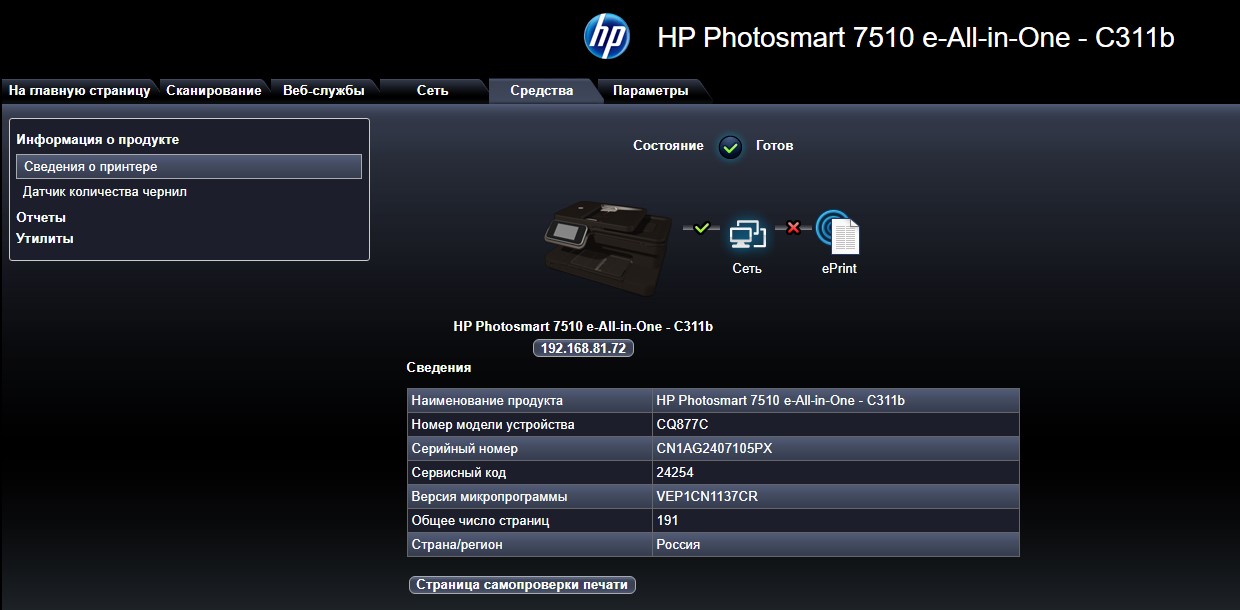The image size is (1240, 610).
Task: Click the HP Photosmart 7510 page title header
Action: pos(916,38)
